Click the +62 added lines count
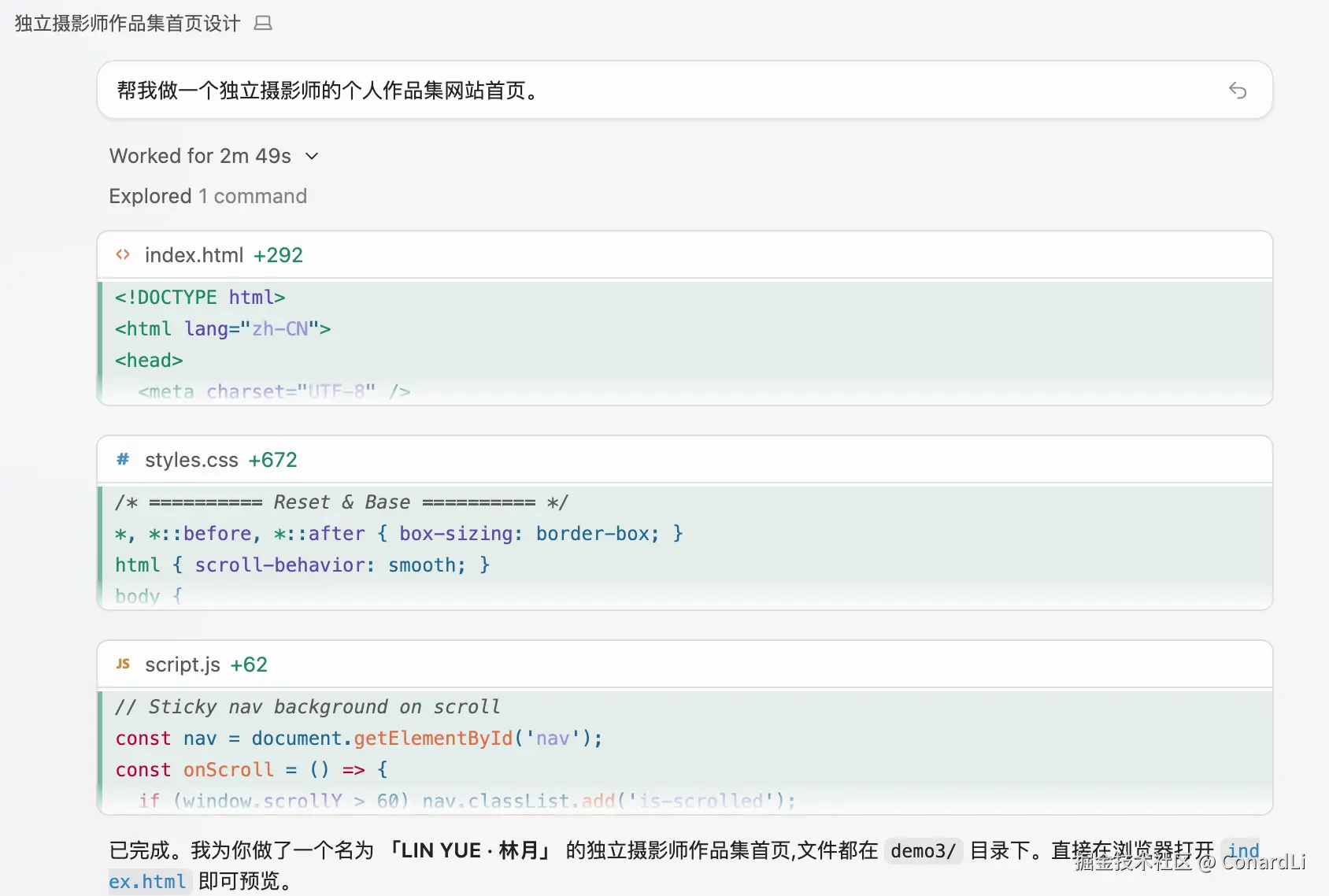Viewport: 1329px width, 896px height. (x=249, y=665)
